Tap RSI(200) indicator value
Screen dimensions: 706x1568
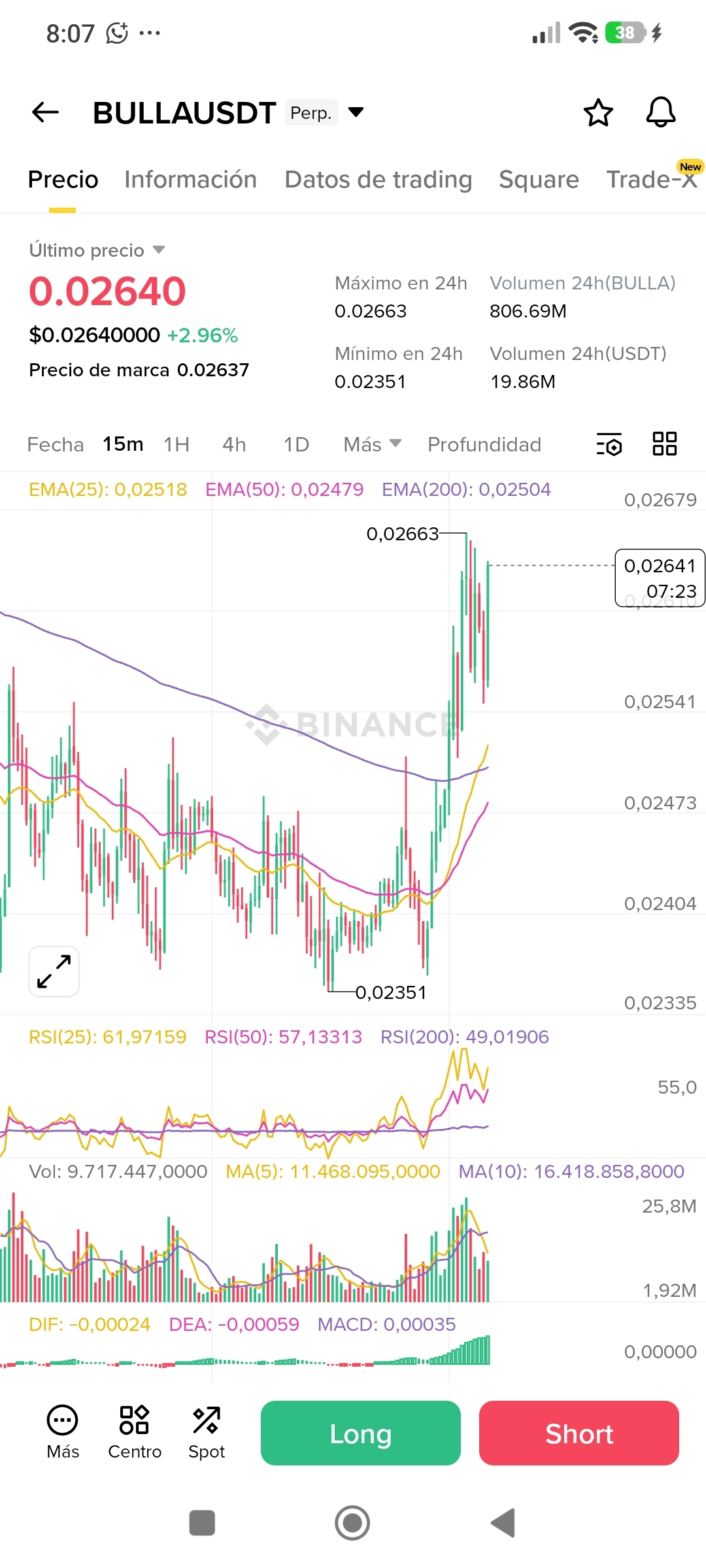coord(465,1037)
